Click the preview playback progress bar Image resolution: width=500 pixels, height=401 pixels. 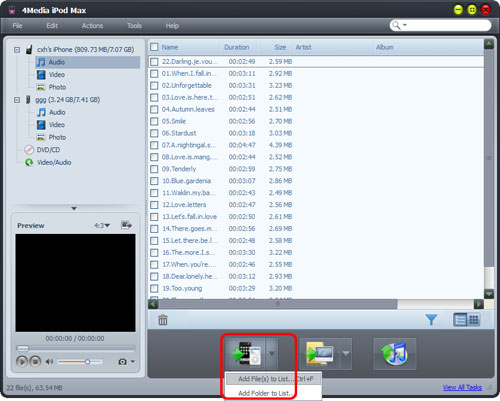(76, 348)
